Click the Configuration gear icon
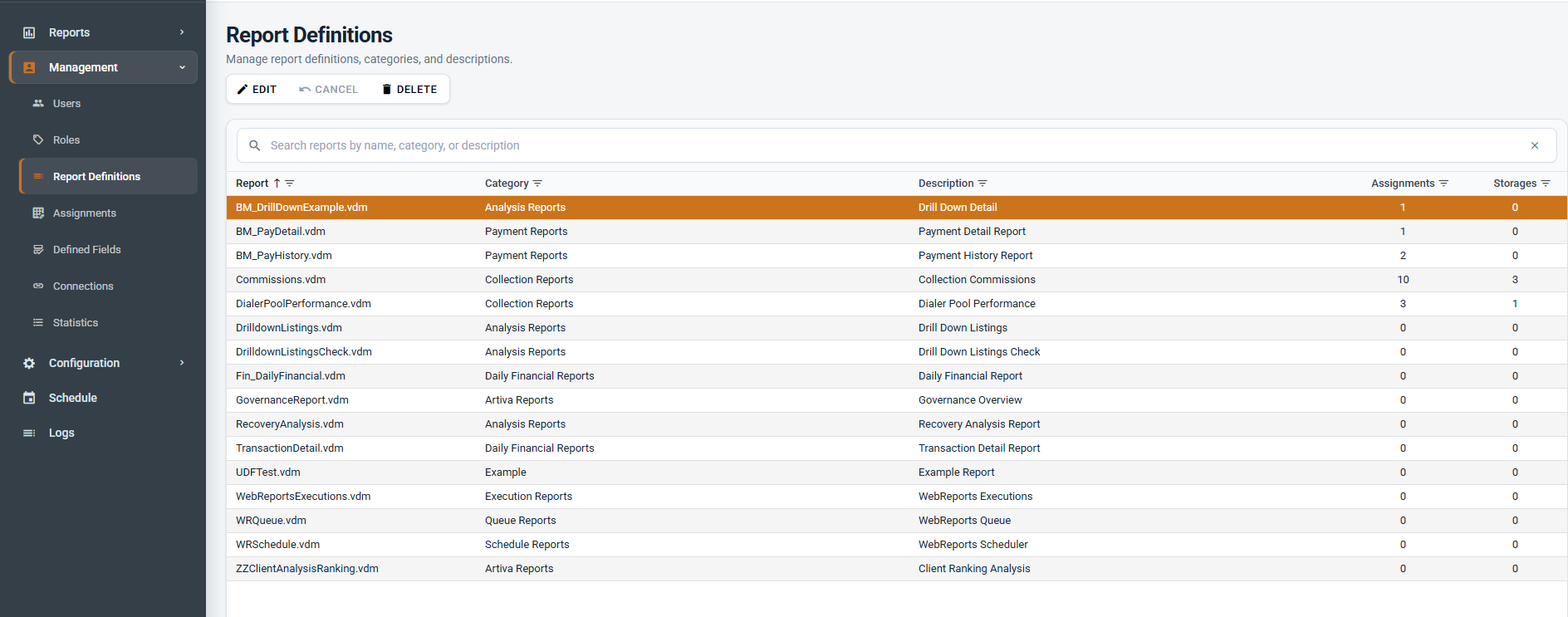This screenshot has height=617, width=1568. tap(29, 363)
